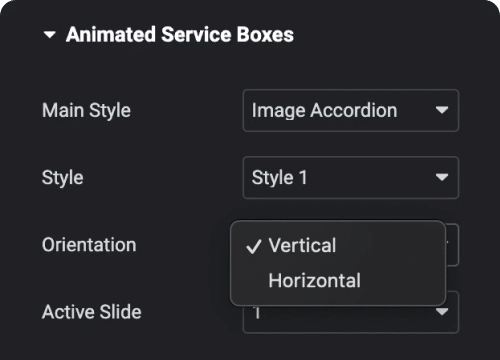Viewport: 500px width, 360px height.
Task: Click empty space in the orientation popup menu
Action: 403,263
